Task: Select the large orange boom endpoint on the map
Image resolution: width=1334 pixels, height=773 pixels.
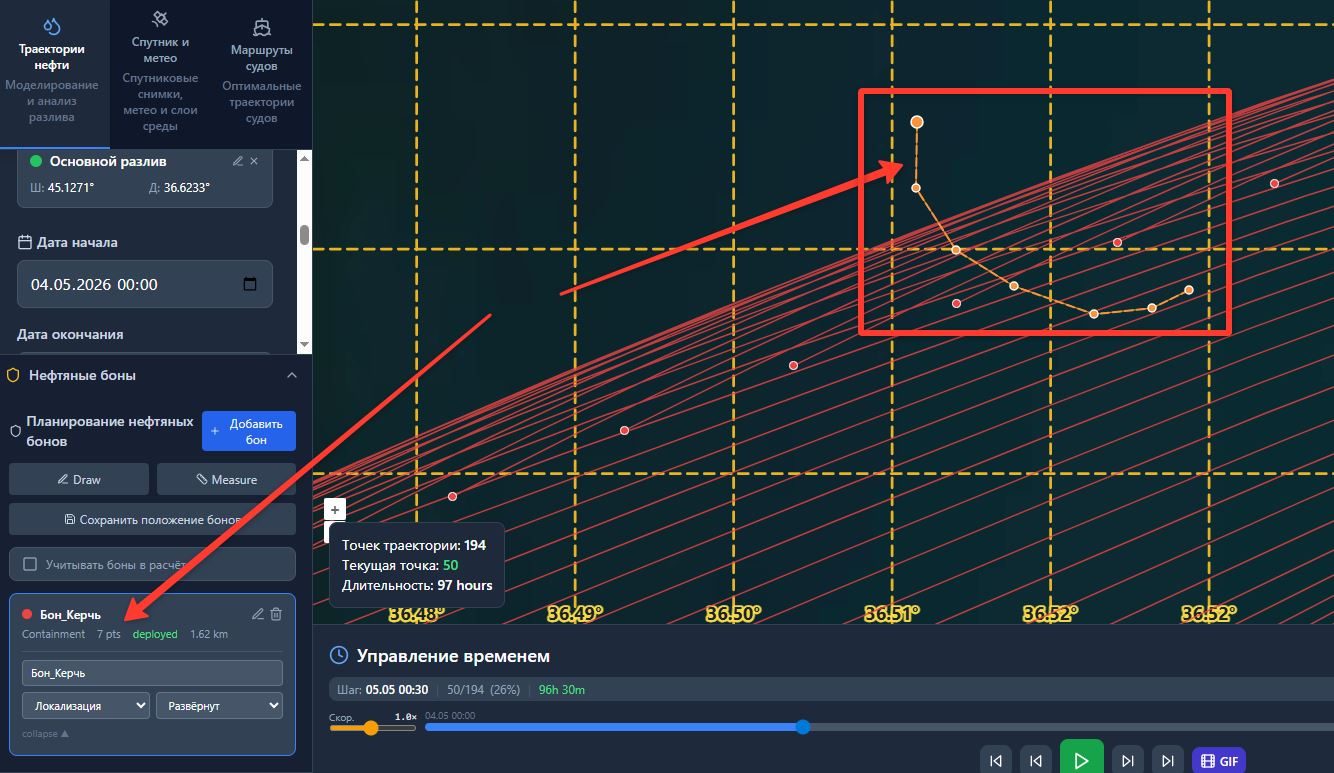Action: pyautogui.click(x=917, y=122)
